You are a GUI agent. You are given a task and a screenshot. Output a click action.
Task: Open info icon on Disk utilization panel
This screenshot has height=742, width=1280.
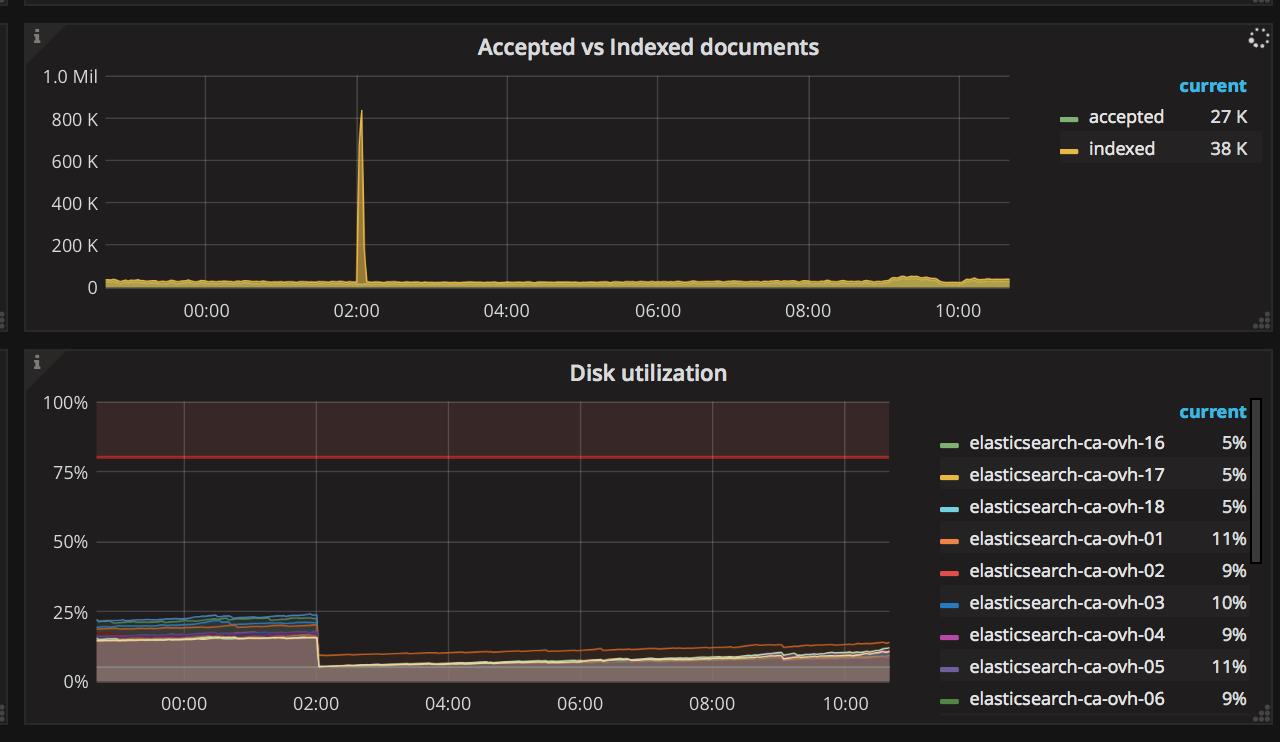click(37, 362)
